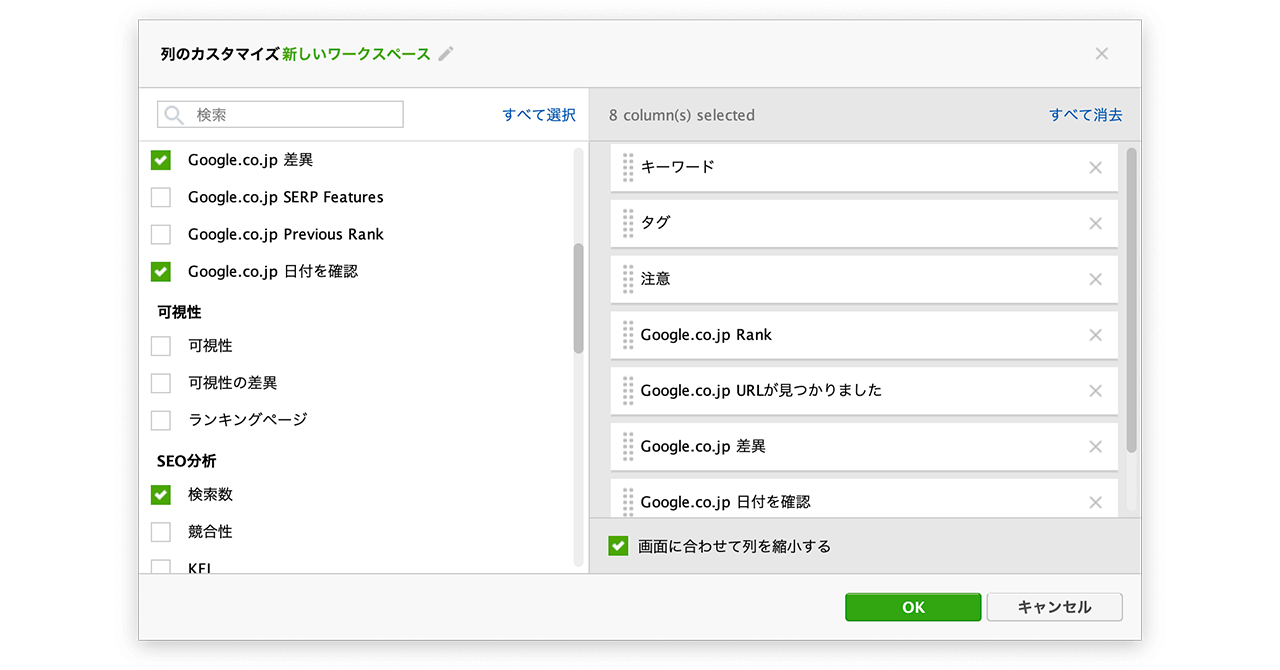Click the pencil icon to rename workspace
The height and width of the screenshot is (670, 1280).
coord(446,54)
